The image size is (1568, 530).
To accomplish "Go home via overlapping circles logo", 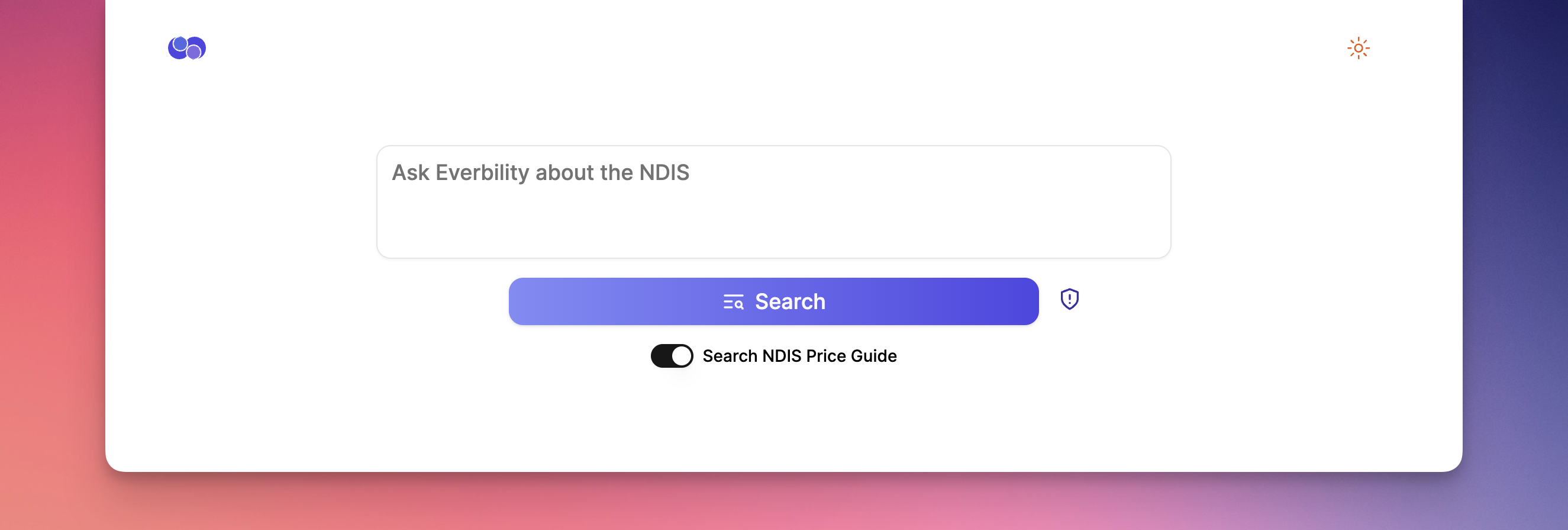I will [187, 48].
